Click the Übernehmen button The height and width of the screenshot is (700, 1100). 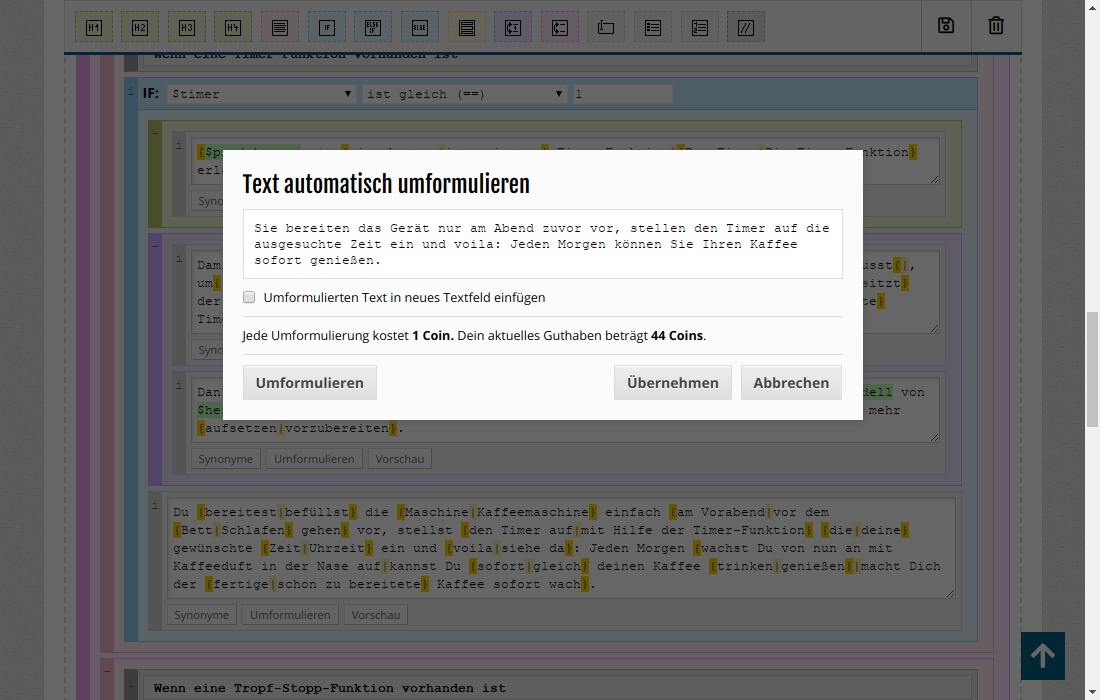click(672, 383)
